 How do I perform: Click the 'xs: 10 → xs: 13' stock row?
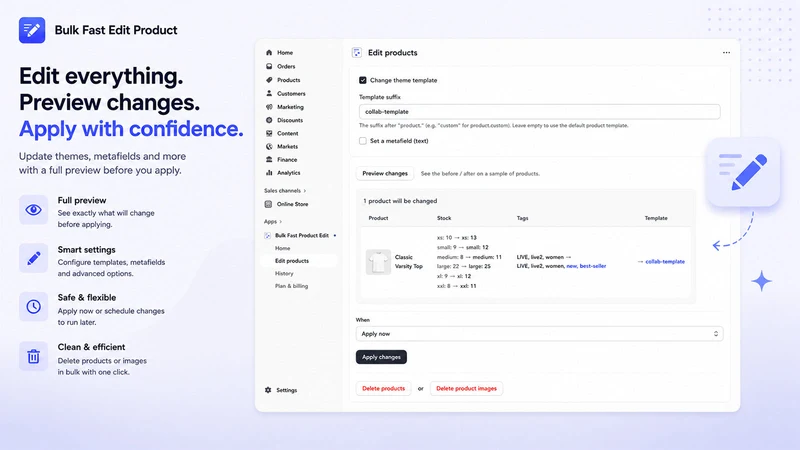[456, 238]
